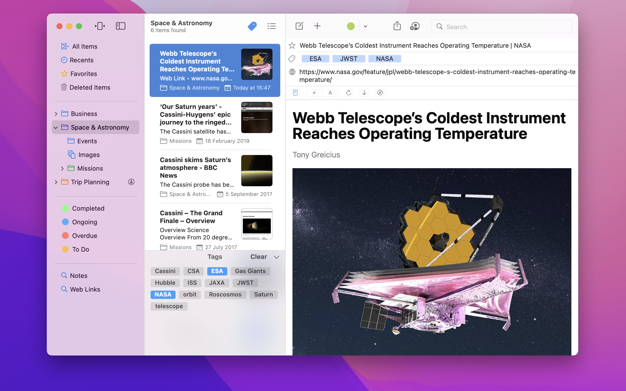626x391 pixels.
Task: Open the label color dropdown arrow
Action: (365, 26)
